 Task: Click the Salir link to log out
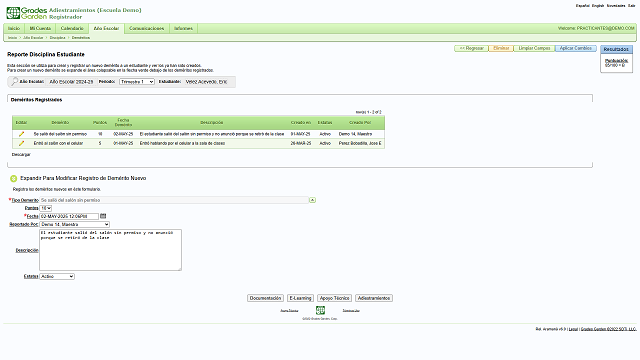point(631,6)
